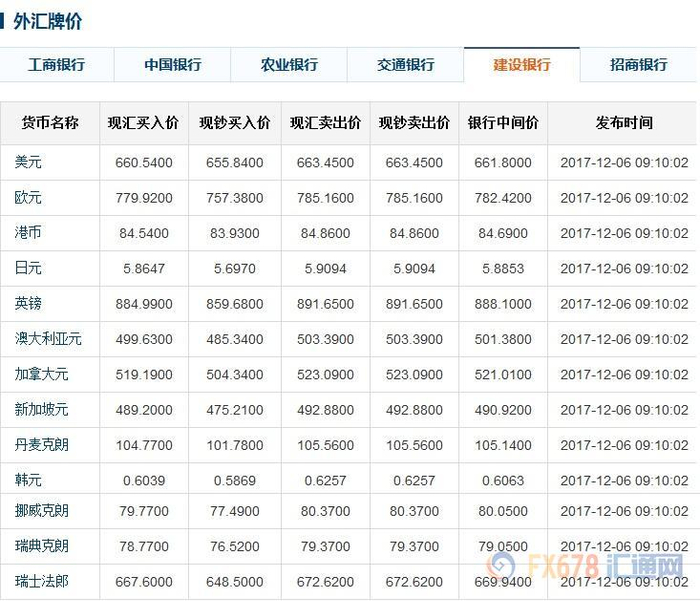700x601 pixels.
Task: Select the 欧元 currency name
Action: pyautogui.click(x=28, y=197)
